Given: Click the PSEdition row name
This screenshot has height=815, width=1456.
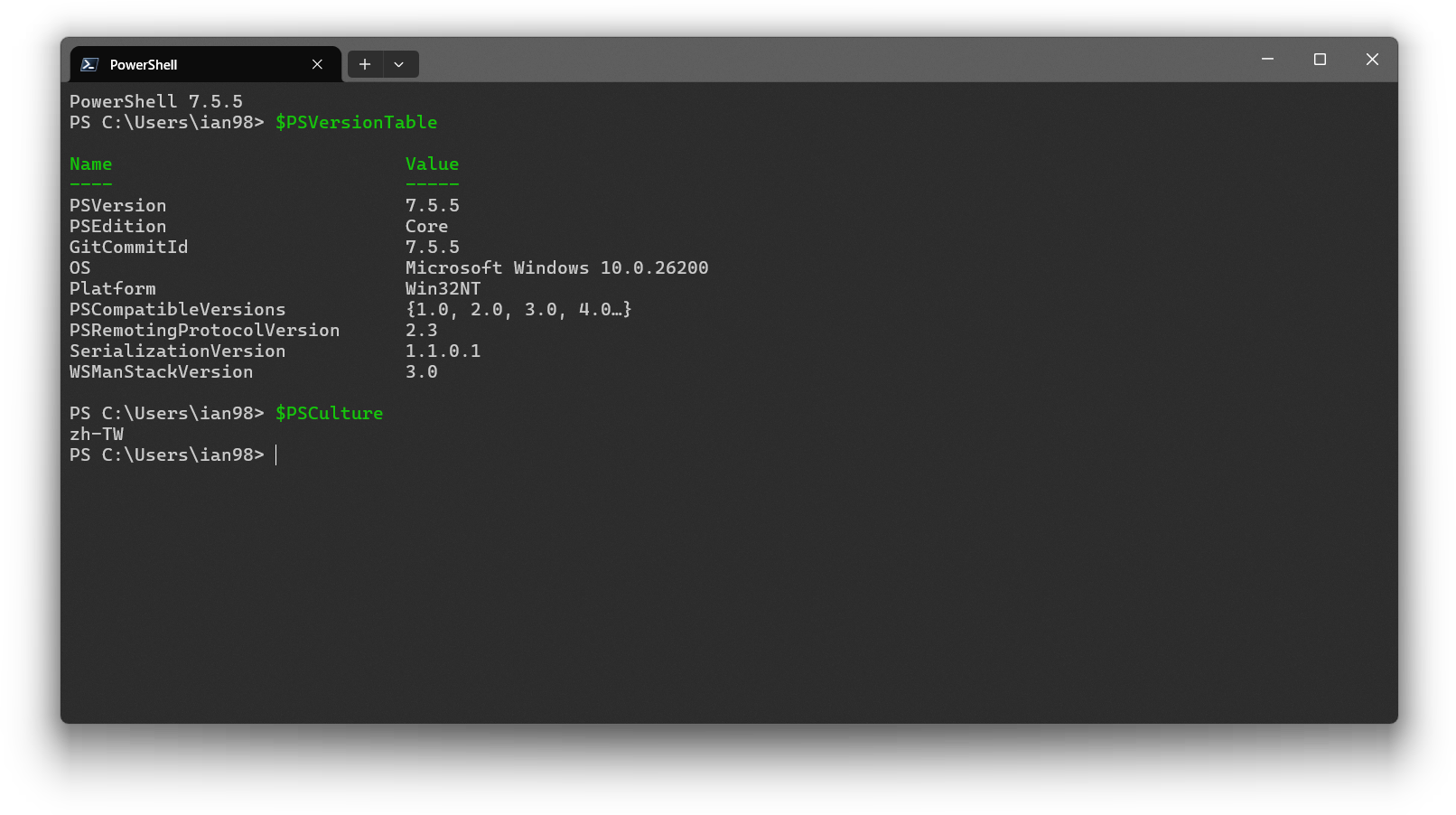Looking at the screenshot, I should (x=118, y=226).
